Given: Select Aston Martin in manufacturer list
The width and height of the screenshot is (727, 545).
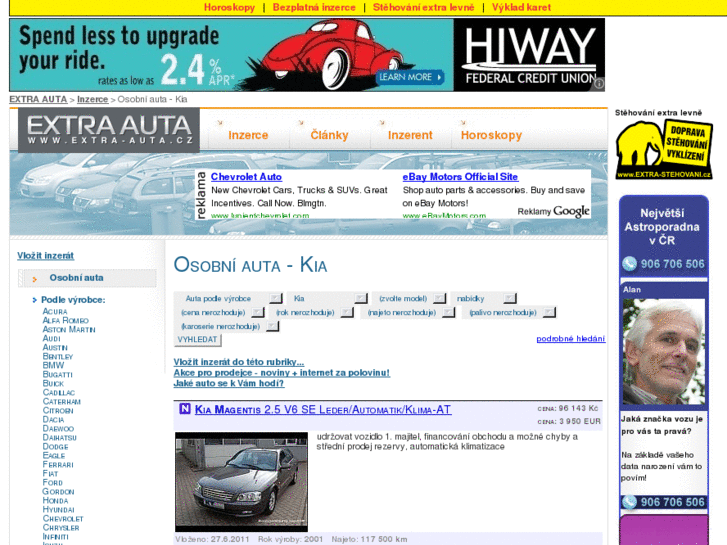Looking at the screenshot, I should (69, 329).
